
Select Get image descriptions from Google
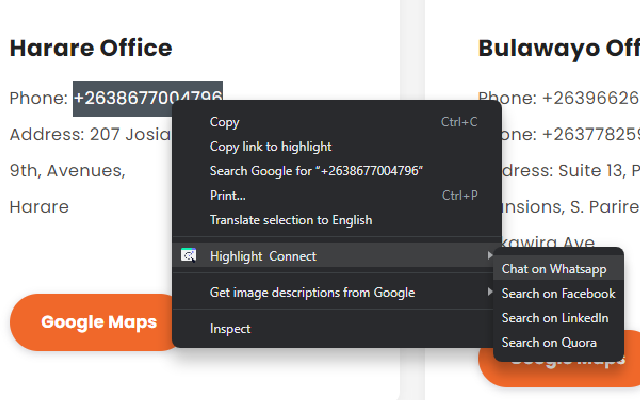click(x=312, y=293)
